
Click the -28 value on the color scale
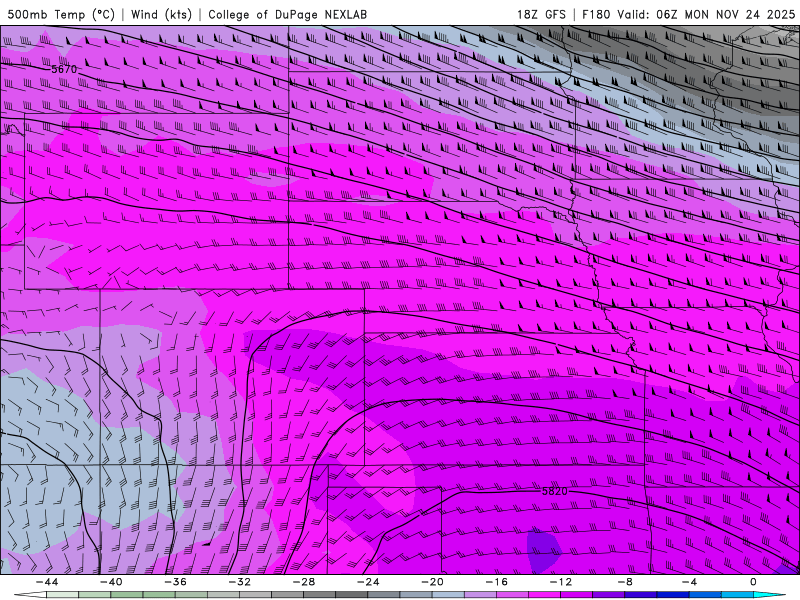(304, 582)
